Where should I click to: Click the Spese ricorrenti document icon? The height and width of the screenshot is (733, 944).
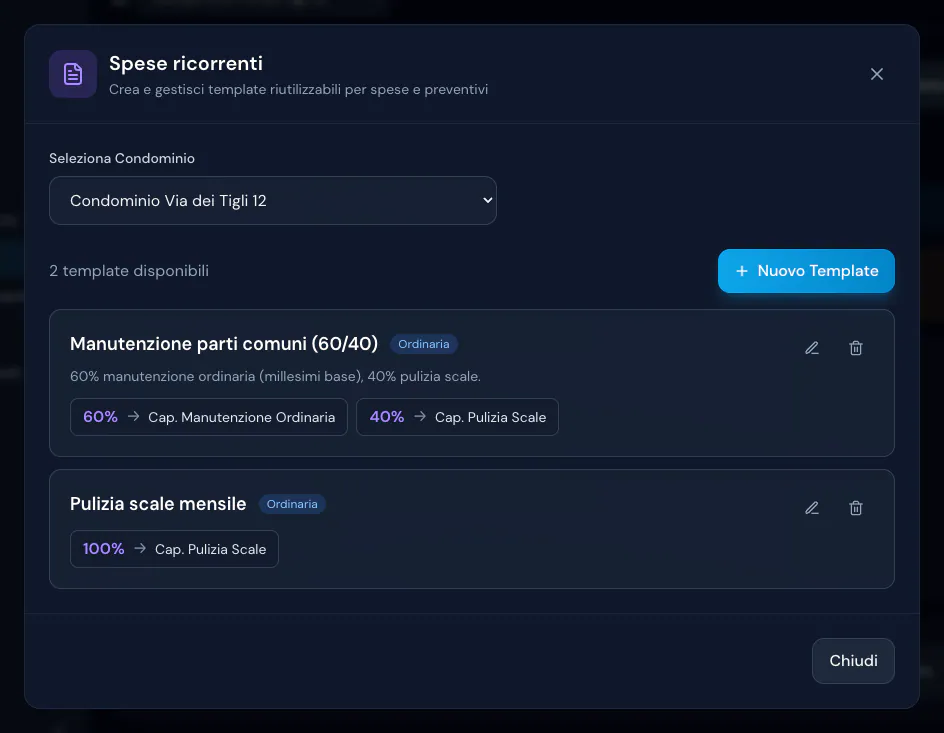pos(73,74)
